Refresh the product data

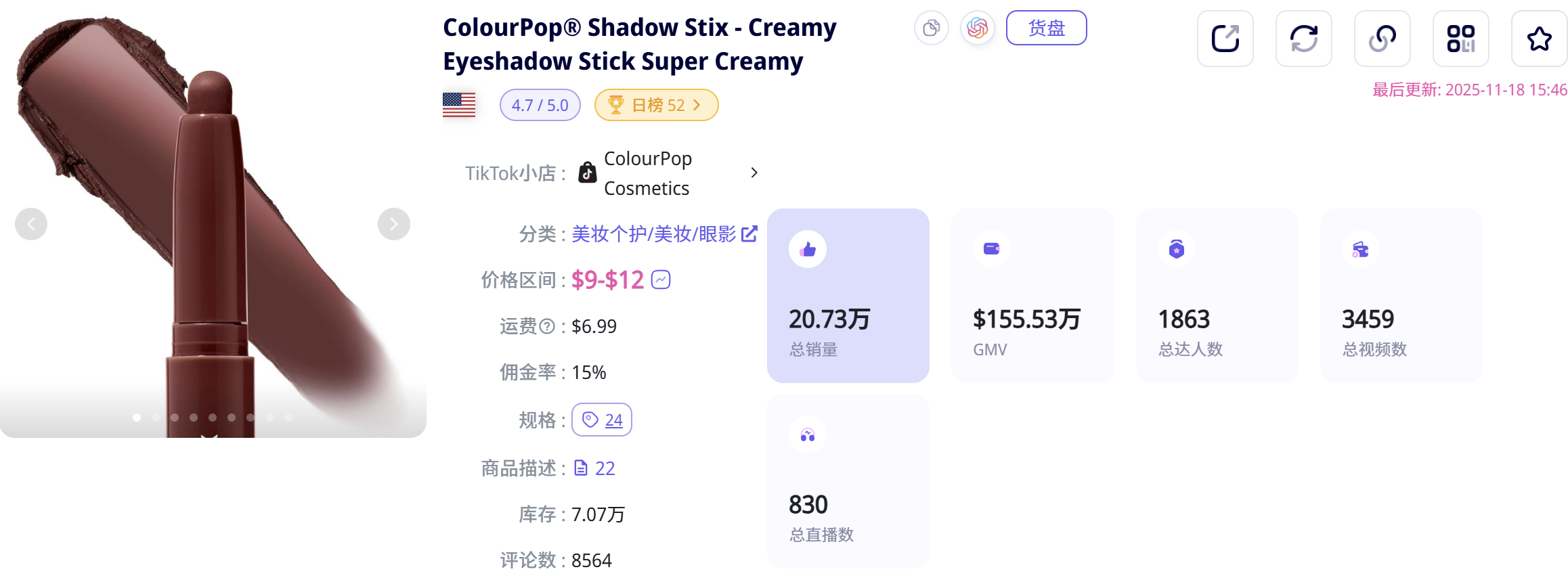pyautogui.click(x=1304, y=39)
